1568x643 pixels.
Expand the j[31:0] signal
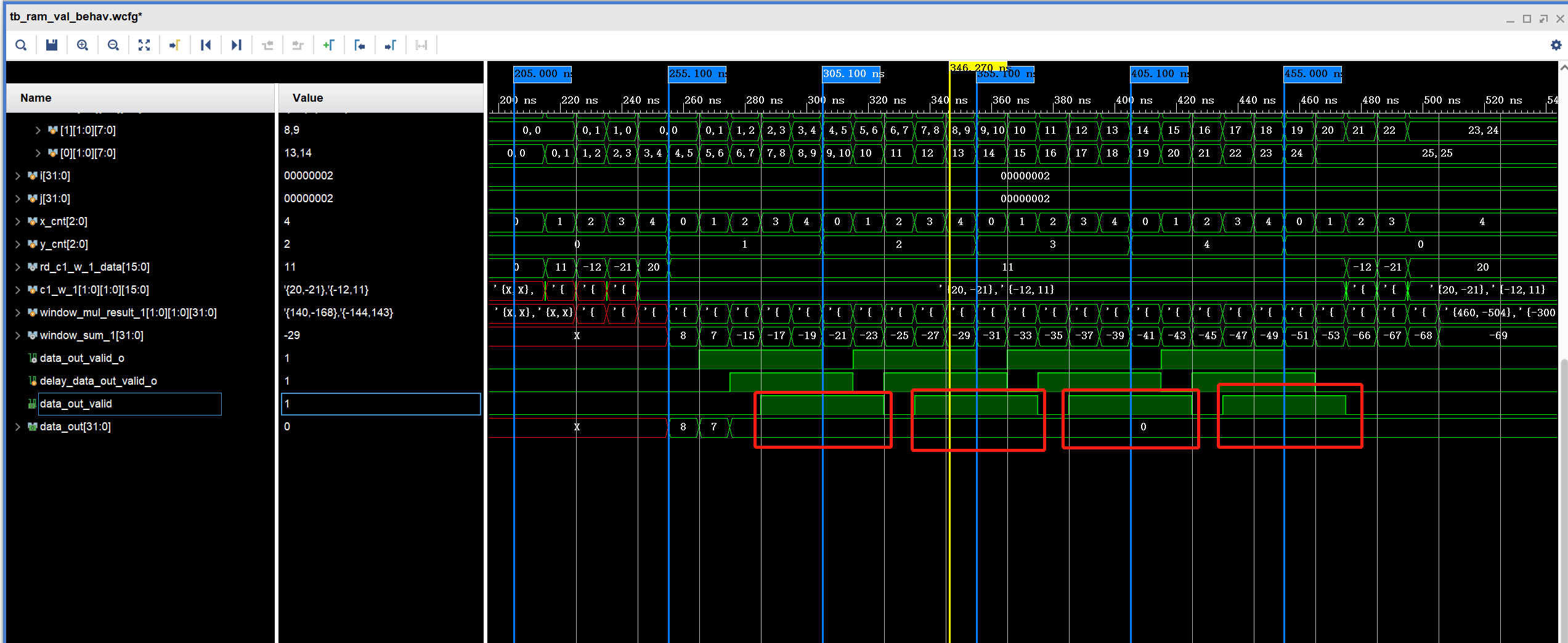tap(18, 199)
